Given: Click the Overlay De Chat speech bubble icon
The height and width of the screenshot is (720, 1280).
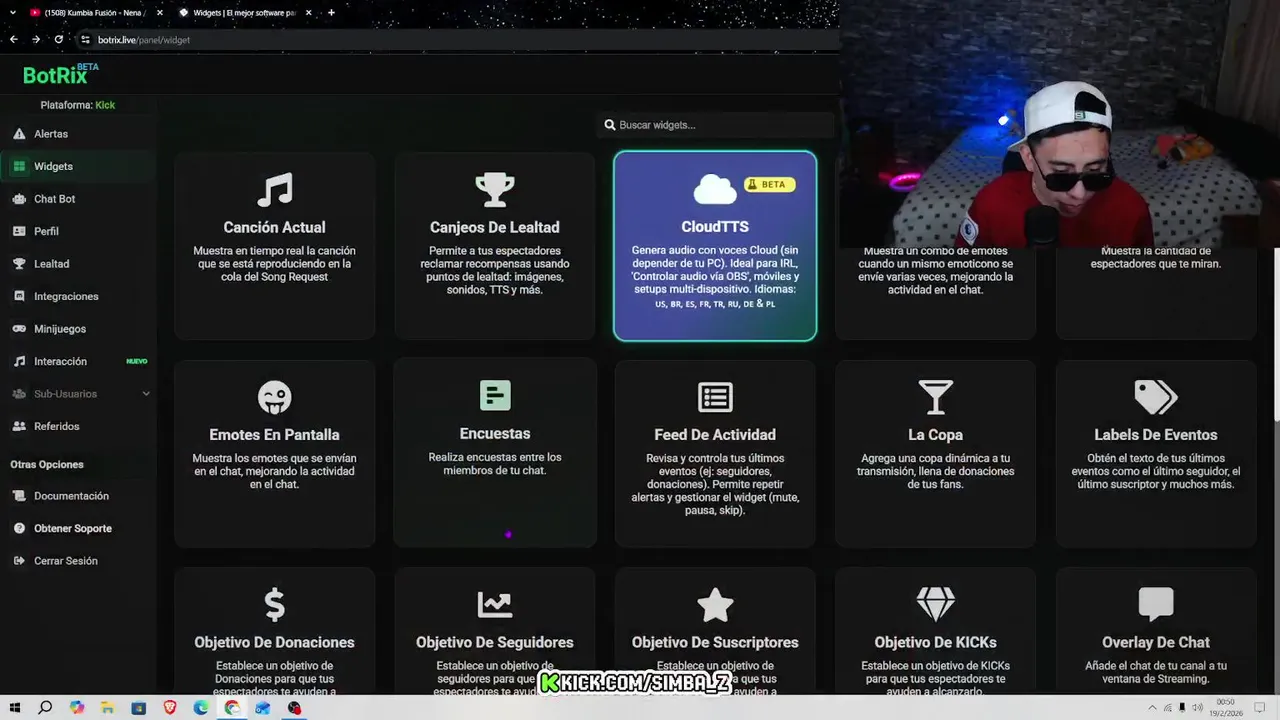Looking at the screenshot, I should tap(1156, 604).
